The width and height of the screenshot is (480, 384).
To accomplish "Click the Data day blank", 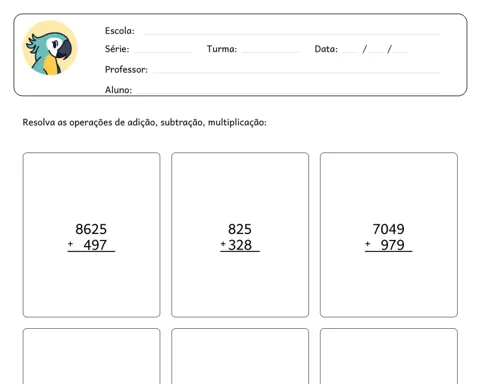I will (350, 52).
